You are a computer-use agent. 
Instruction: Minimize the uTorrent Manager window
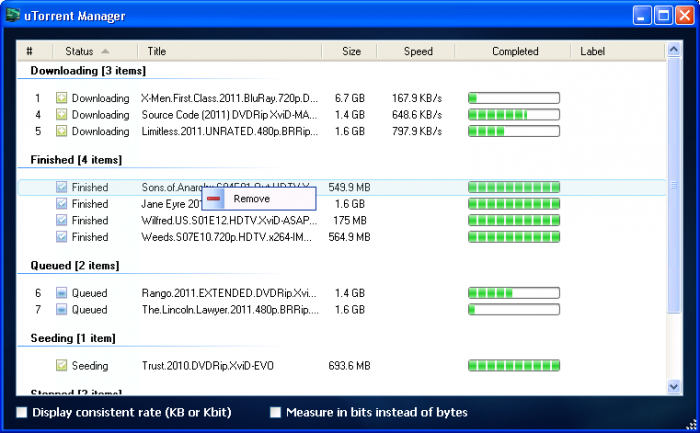642,16
